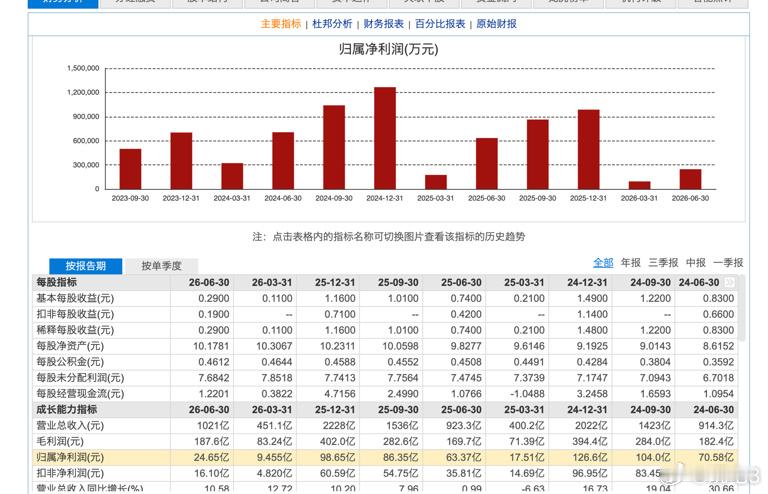
Task: Click the 每股净资产(元) indicator name
Action: click(x=70, y=346)
